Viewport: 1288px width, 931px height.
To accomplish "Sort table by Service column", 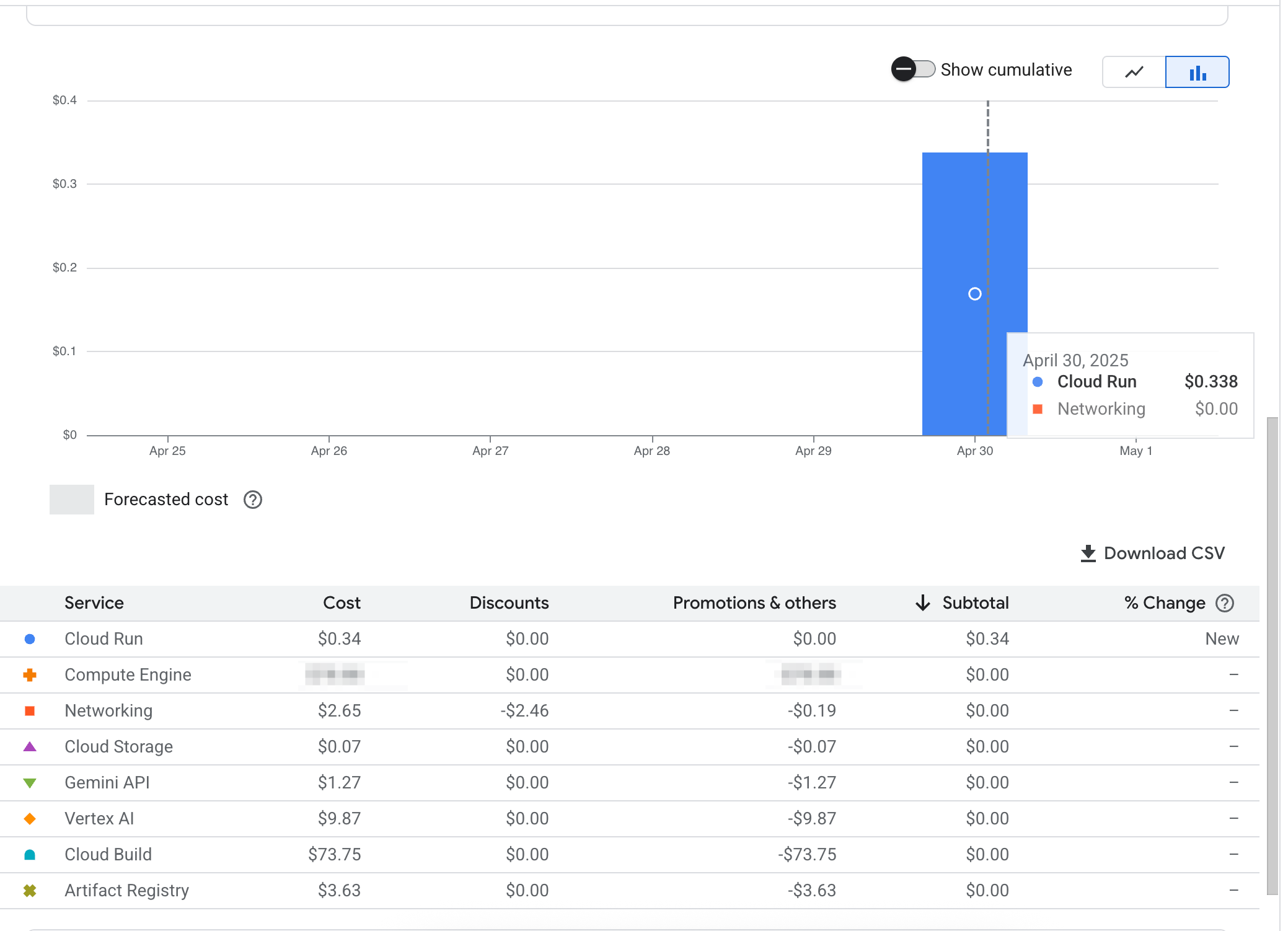I will click(94, 603).
